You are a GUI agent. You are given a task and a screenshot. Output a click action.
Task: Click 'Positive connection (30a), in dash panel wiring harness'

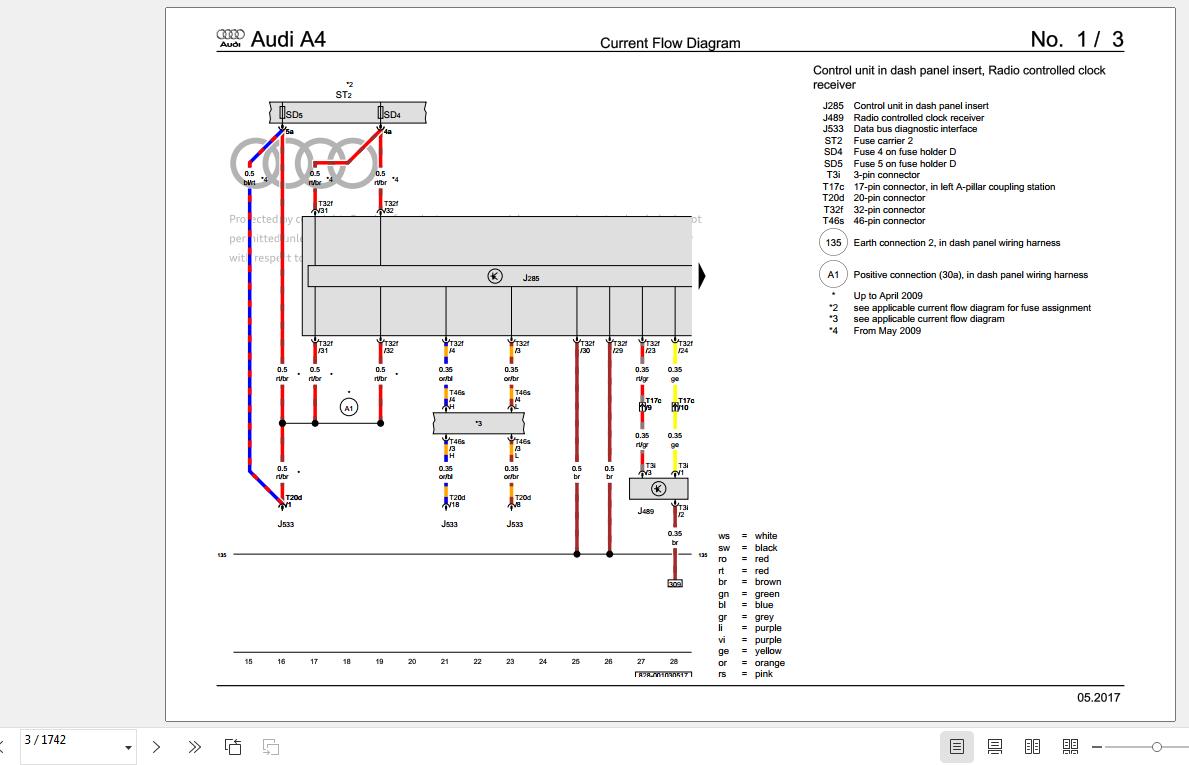(x=971, y=274)
